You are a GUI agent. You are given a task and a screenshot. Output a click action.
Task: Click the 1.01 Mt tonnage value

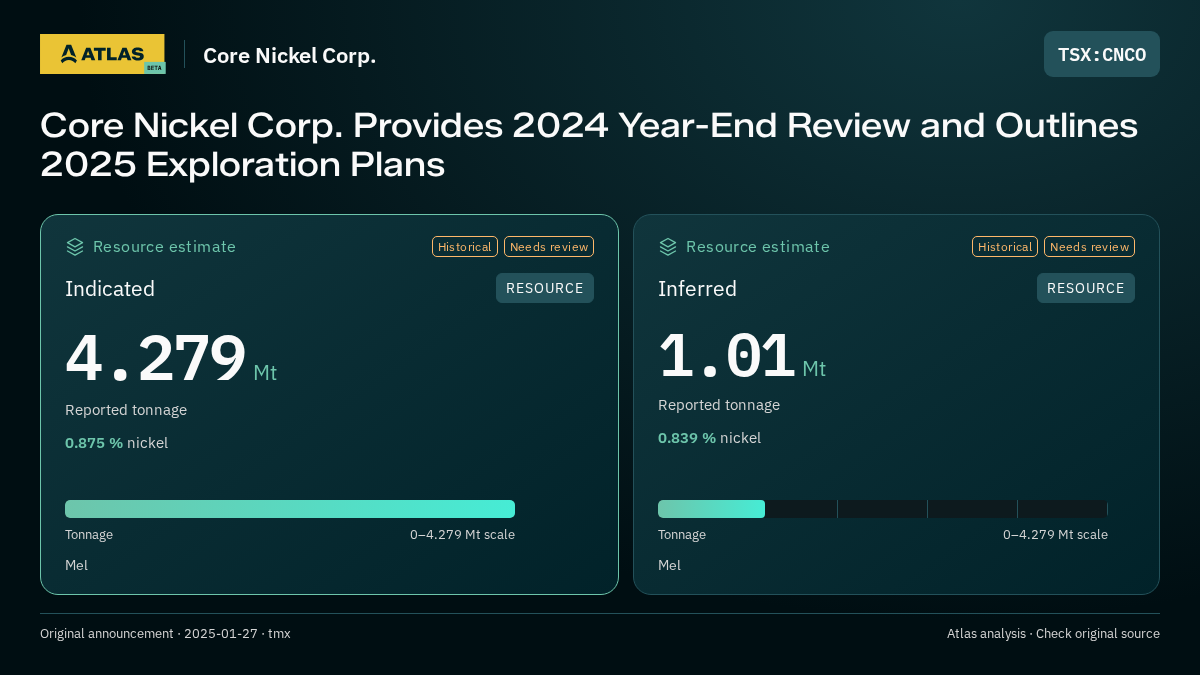[x=742, y=357]
